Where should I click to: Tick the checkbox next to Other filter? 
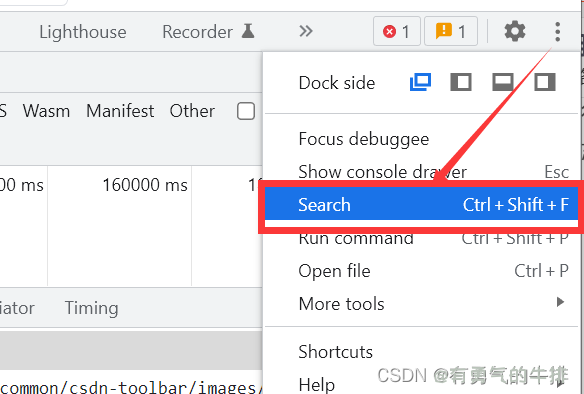point(246,111)
